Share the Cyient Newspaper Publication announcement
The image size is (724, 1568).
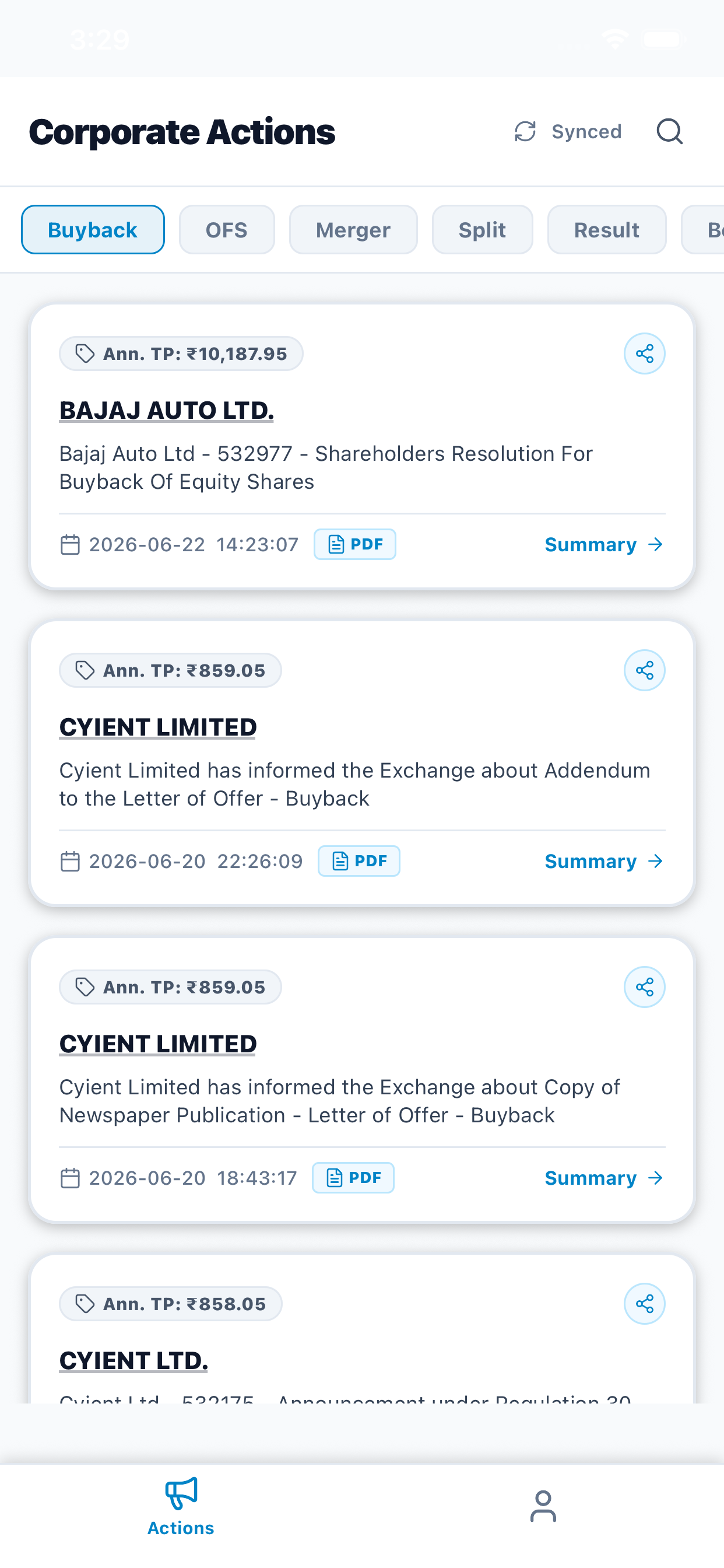[644, 986]
